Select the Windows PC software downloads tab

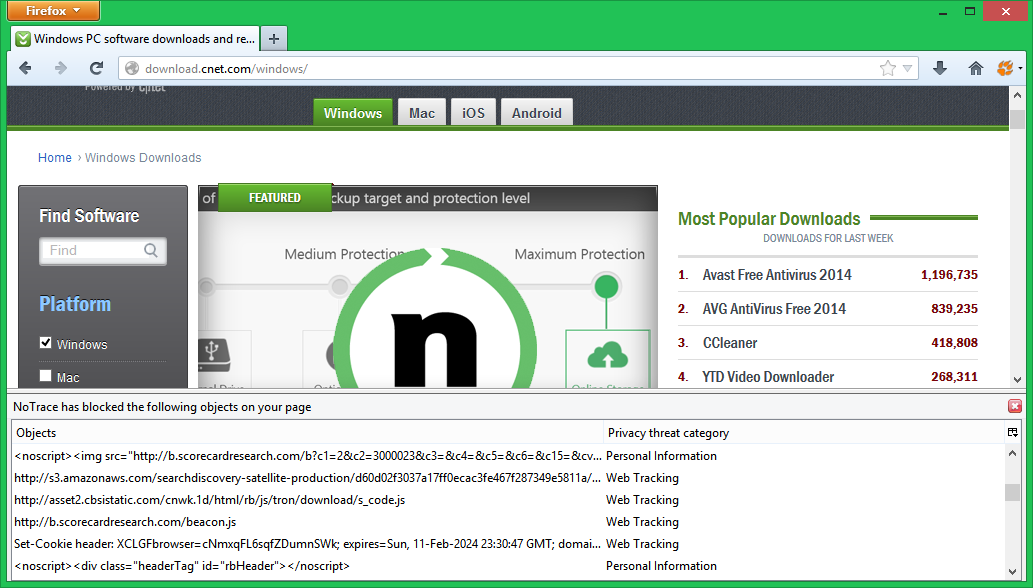coord(135,39)
